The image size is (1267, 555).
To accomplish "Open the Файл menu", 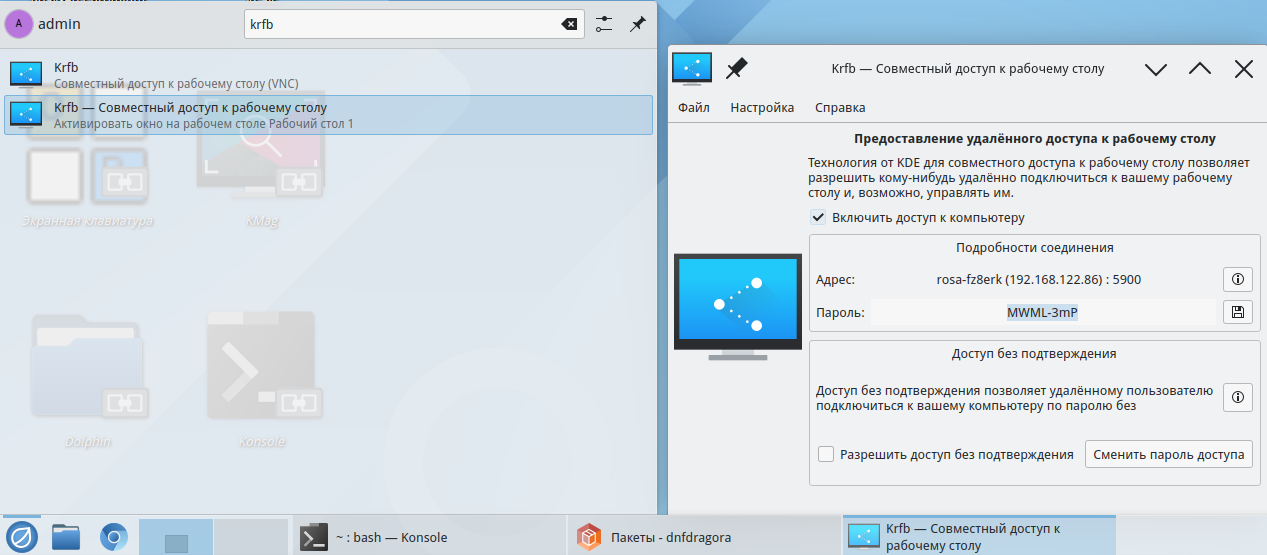I will (x=693, y=107).
